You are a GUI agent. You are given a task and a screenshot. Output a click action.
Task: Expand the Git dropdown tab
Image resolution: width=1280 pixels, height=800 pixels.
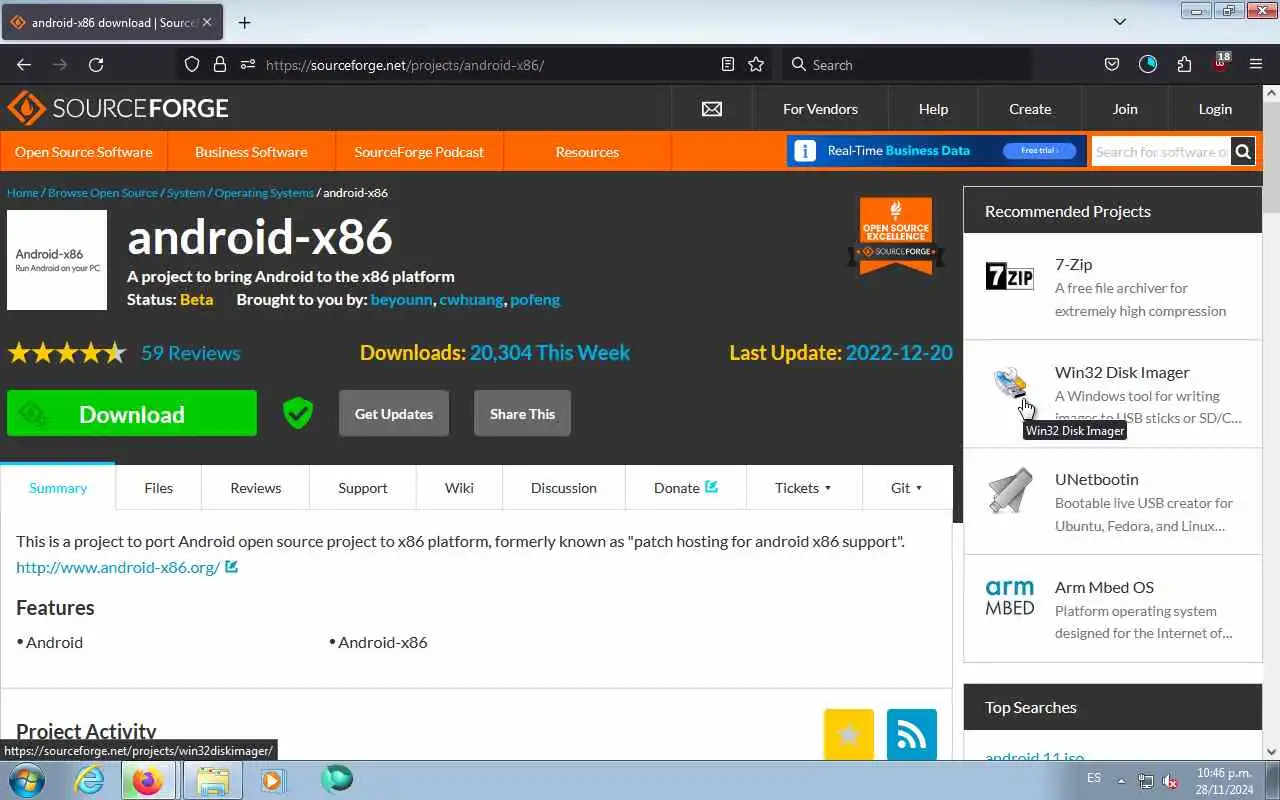pos(906,488)
